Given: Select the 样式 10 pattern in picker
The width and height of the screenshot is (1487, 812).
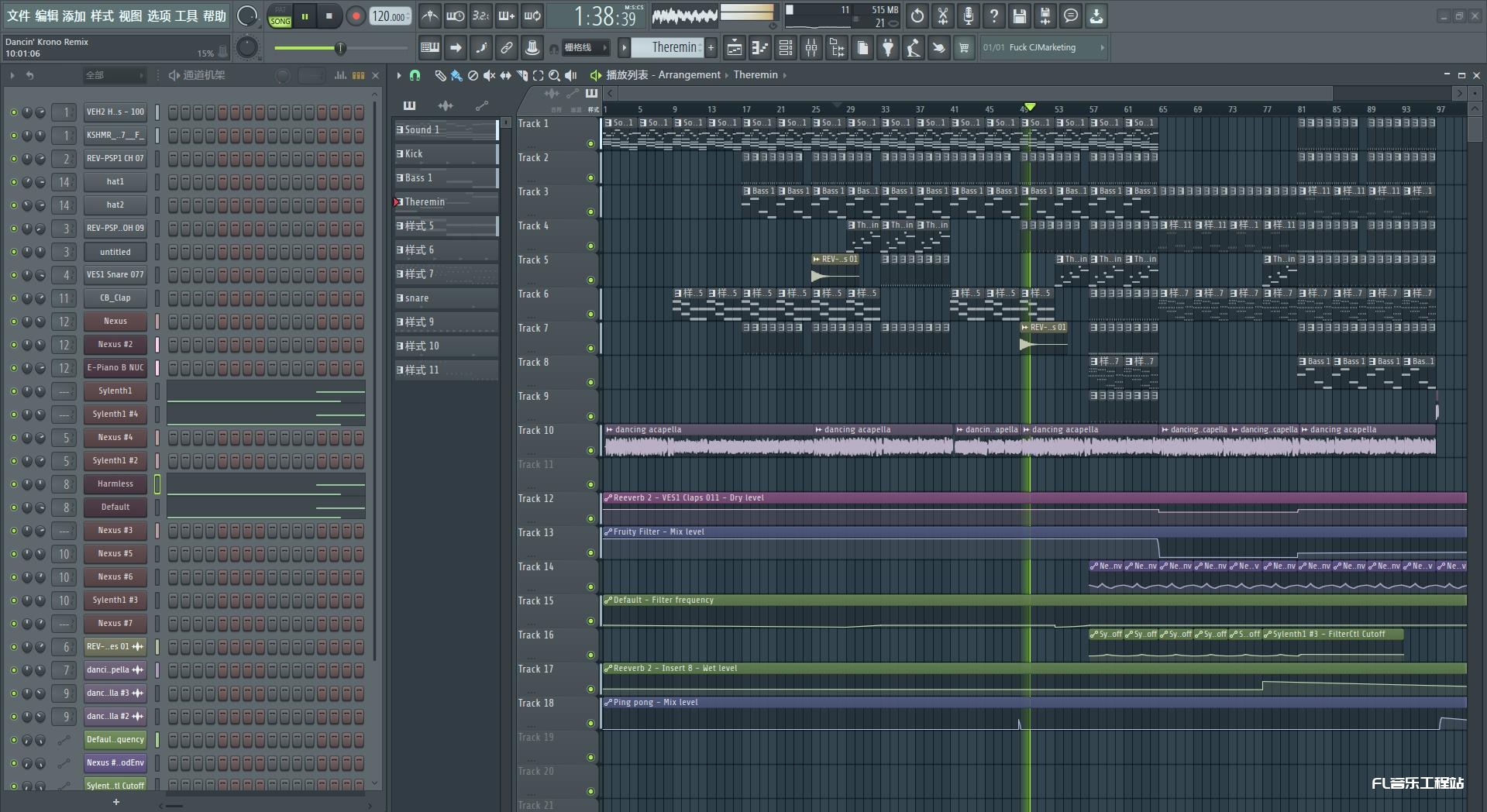Looking at the screenshot, I should click(446, 346).
